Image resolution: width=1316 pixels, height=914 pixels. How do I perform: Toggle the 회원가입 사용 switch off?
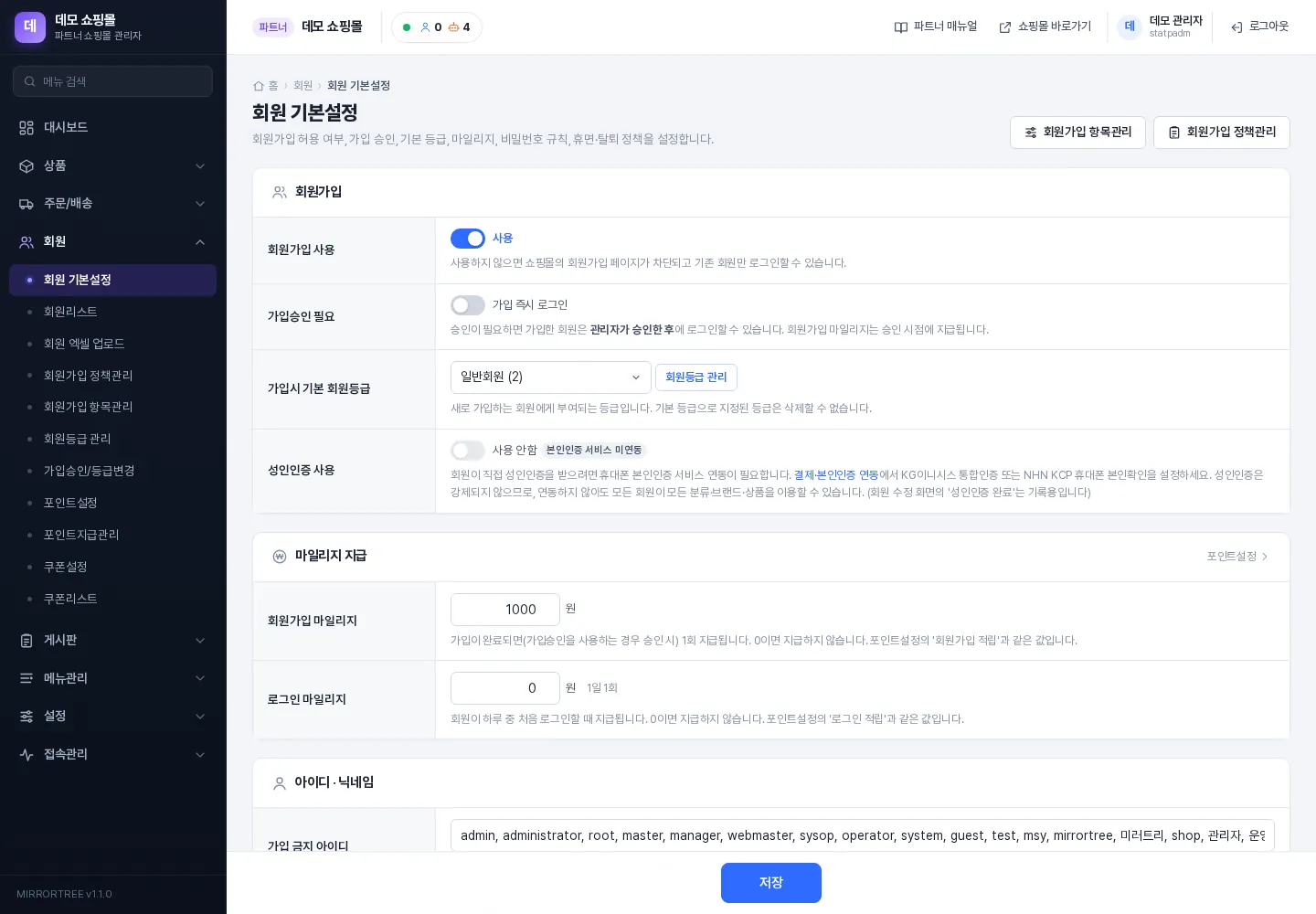coord(468,239)
